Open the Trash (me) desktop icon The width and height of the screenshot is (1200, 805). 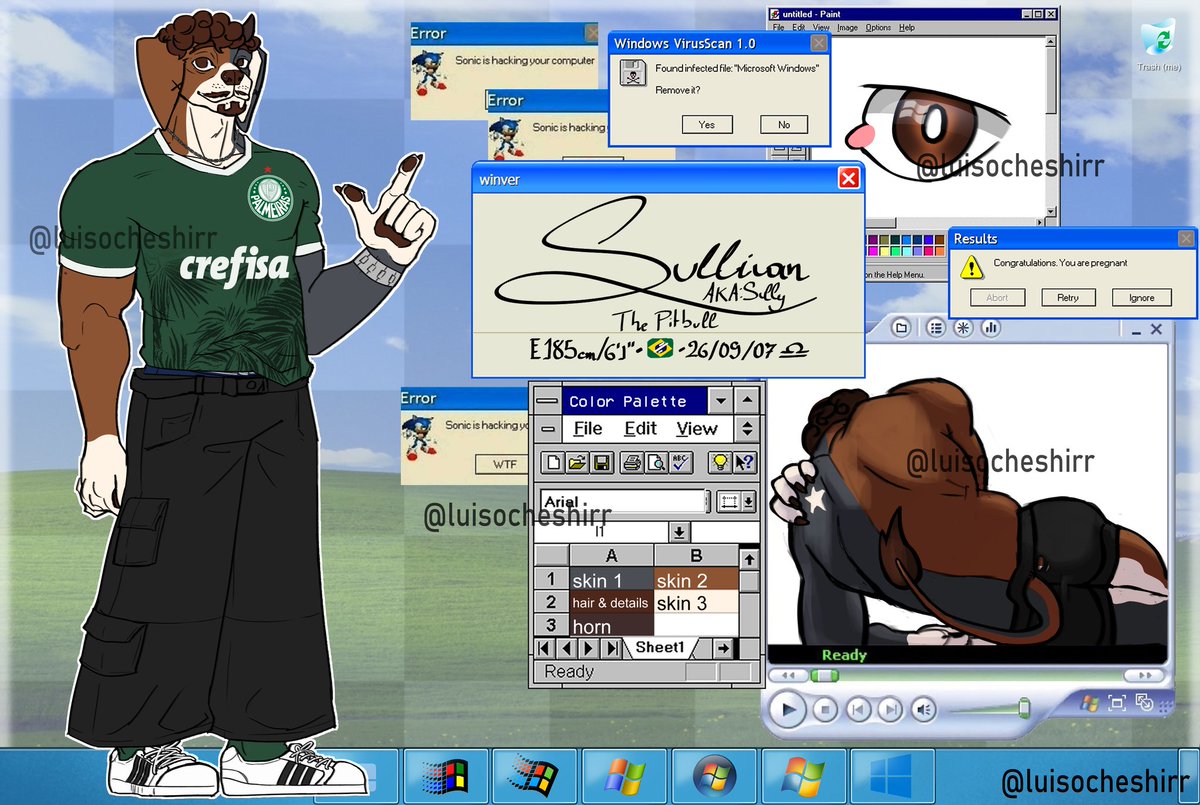1159,45
